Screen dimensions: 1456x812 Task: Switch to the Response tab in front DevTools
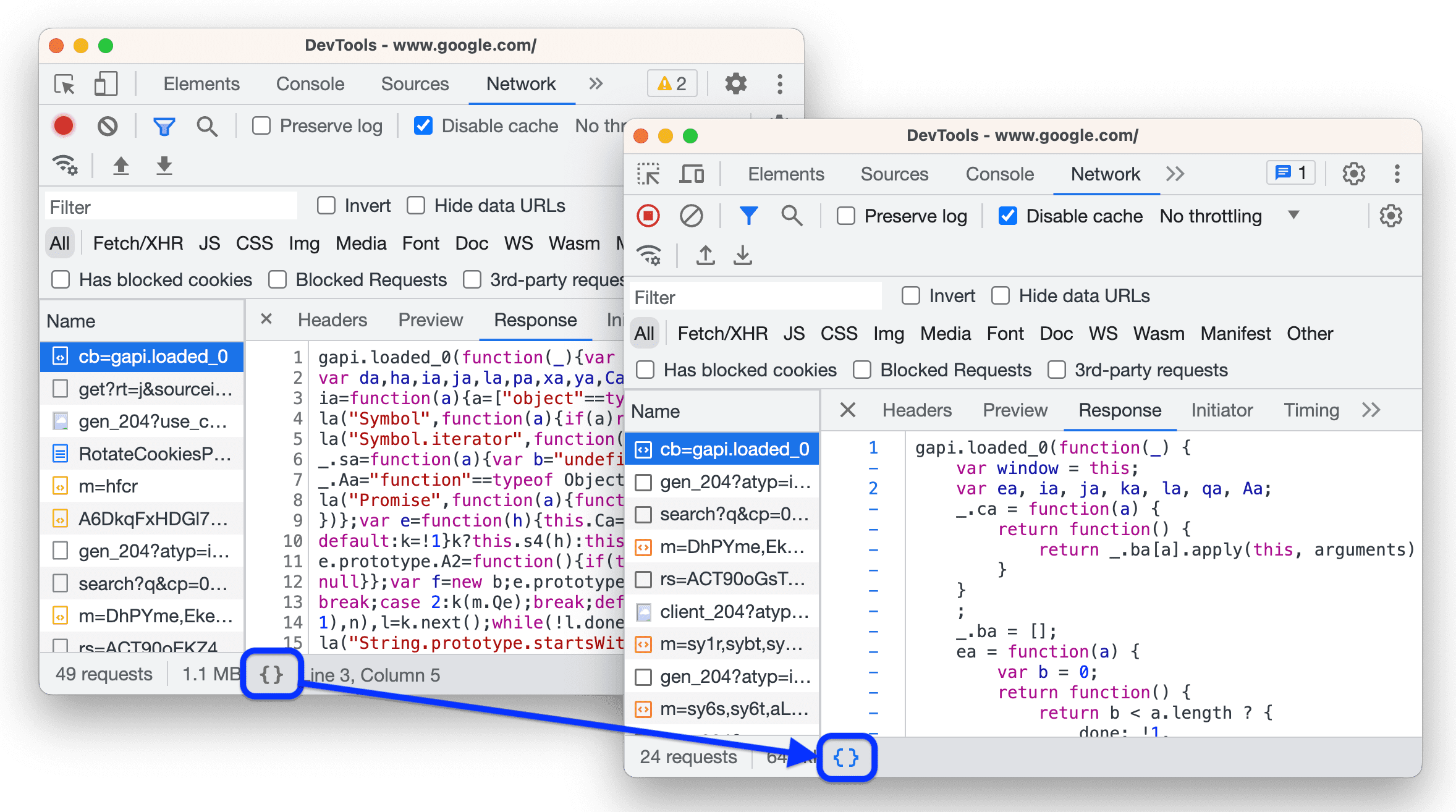click(1118, 410)
